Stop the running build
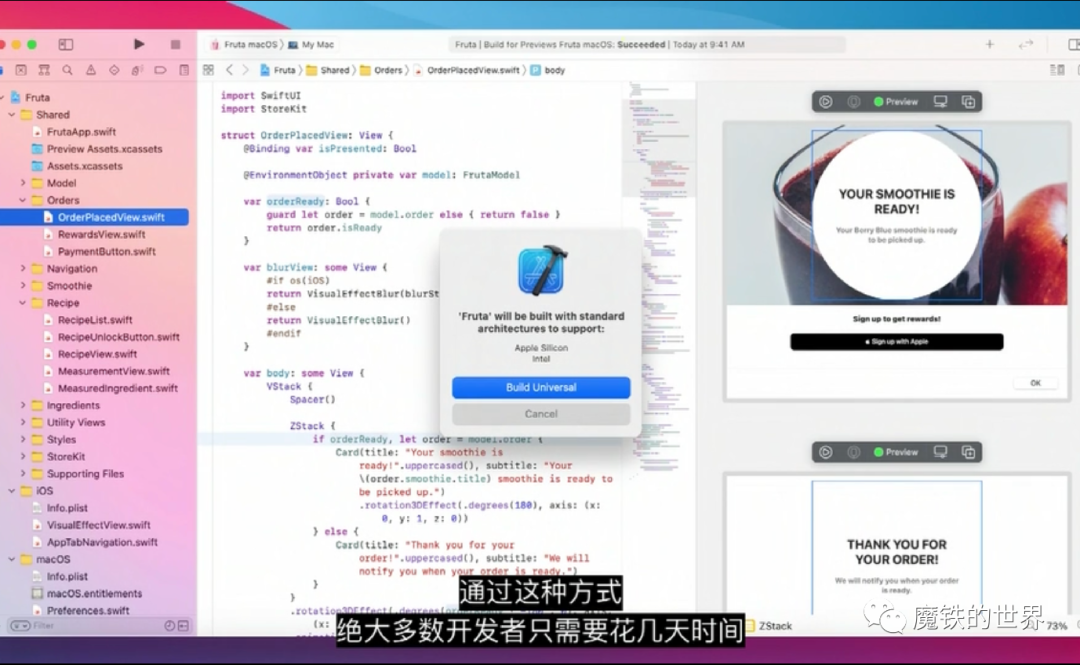The image size is (1080, 665). [175, 44]
